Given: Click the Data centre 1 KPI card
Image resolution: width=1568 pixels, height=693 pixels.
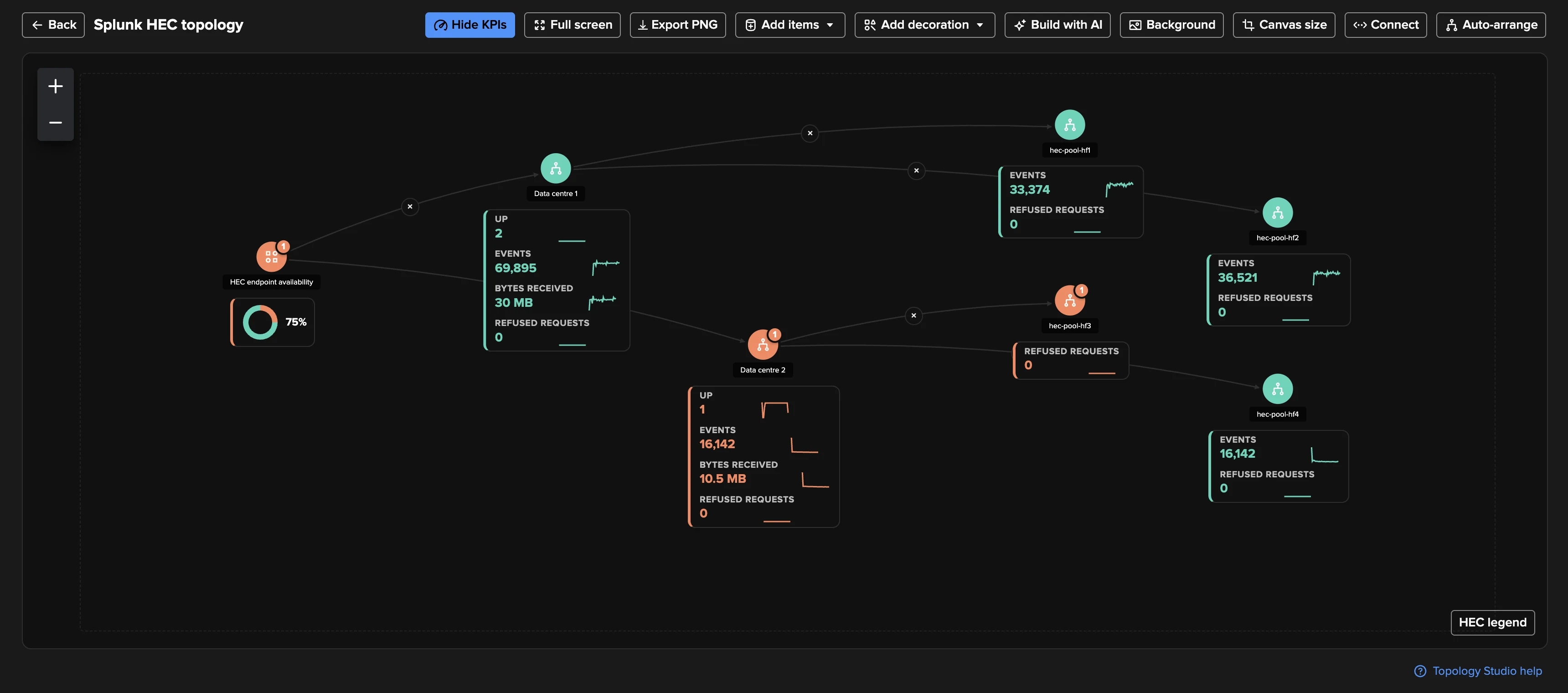Looking at the screenshot, I should pos(557,280).
